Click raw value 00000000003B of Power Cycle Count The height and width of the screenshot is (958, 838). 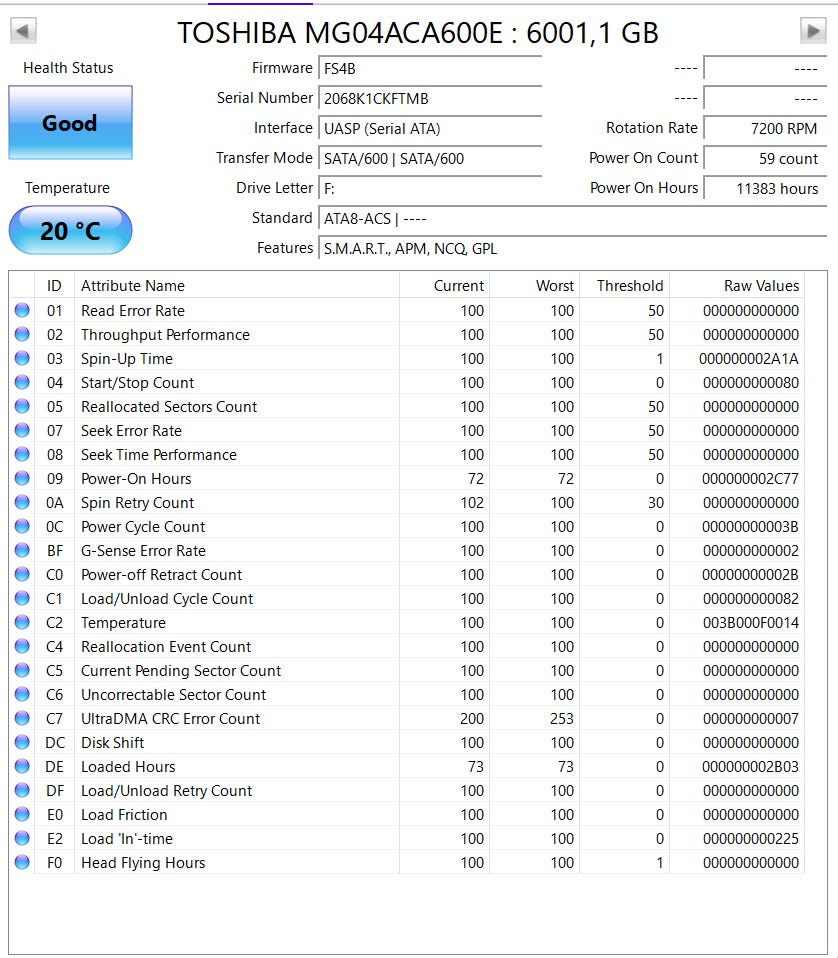(x=750, y=526)
